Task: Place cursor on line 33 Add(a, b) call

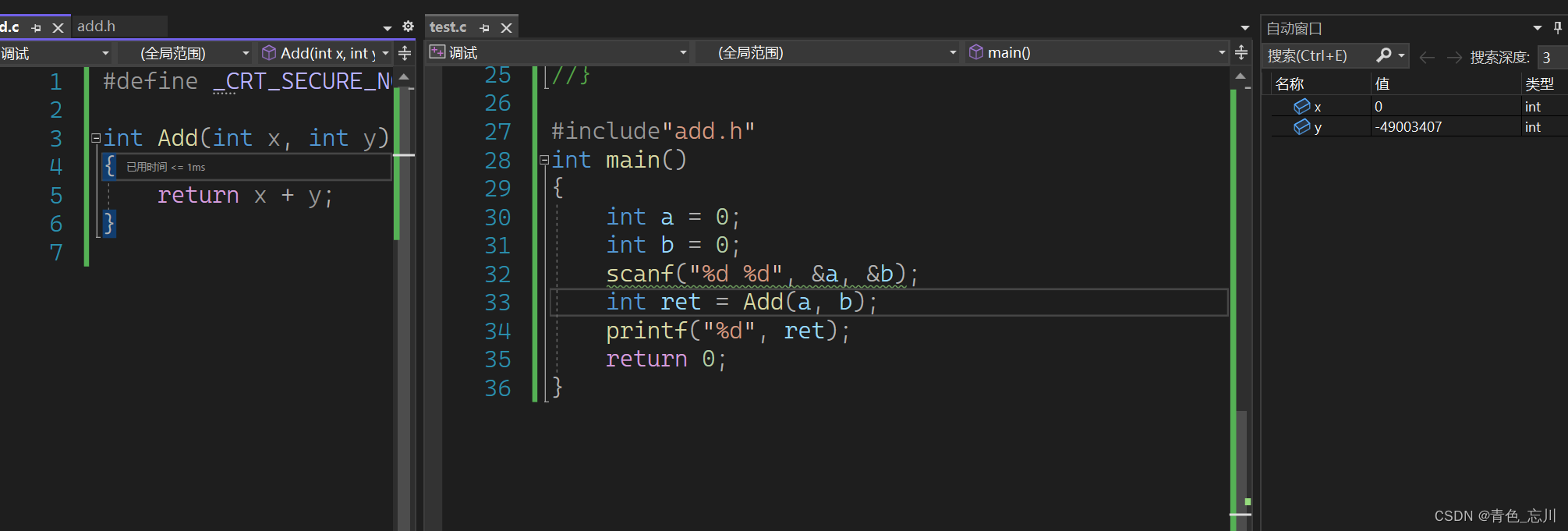Action: coord(810,302)
